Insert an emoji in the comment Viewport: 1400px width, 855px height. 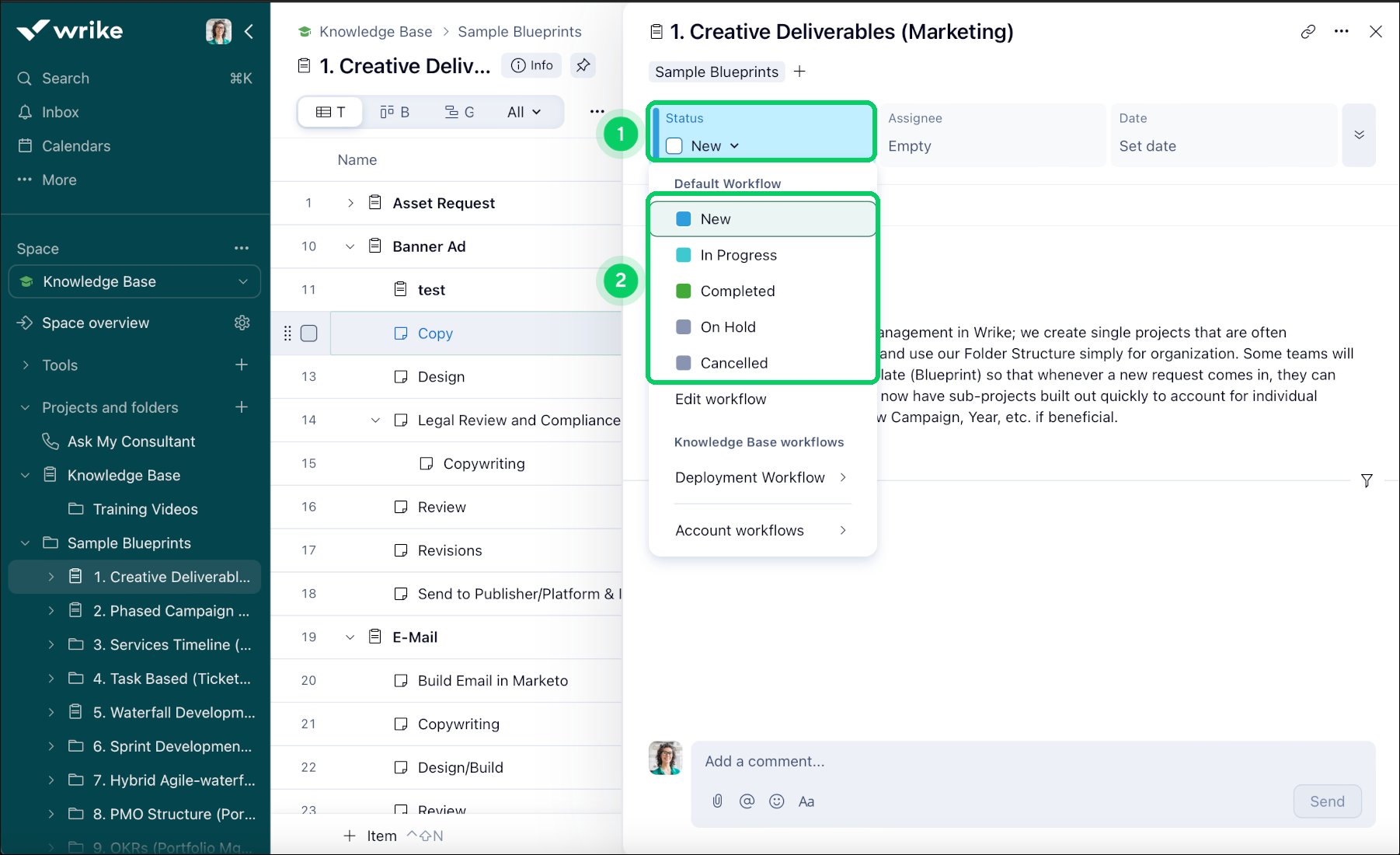[777, 801]
